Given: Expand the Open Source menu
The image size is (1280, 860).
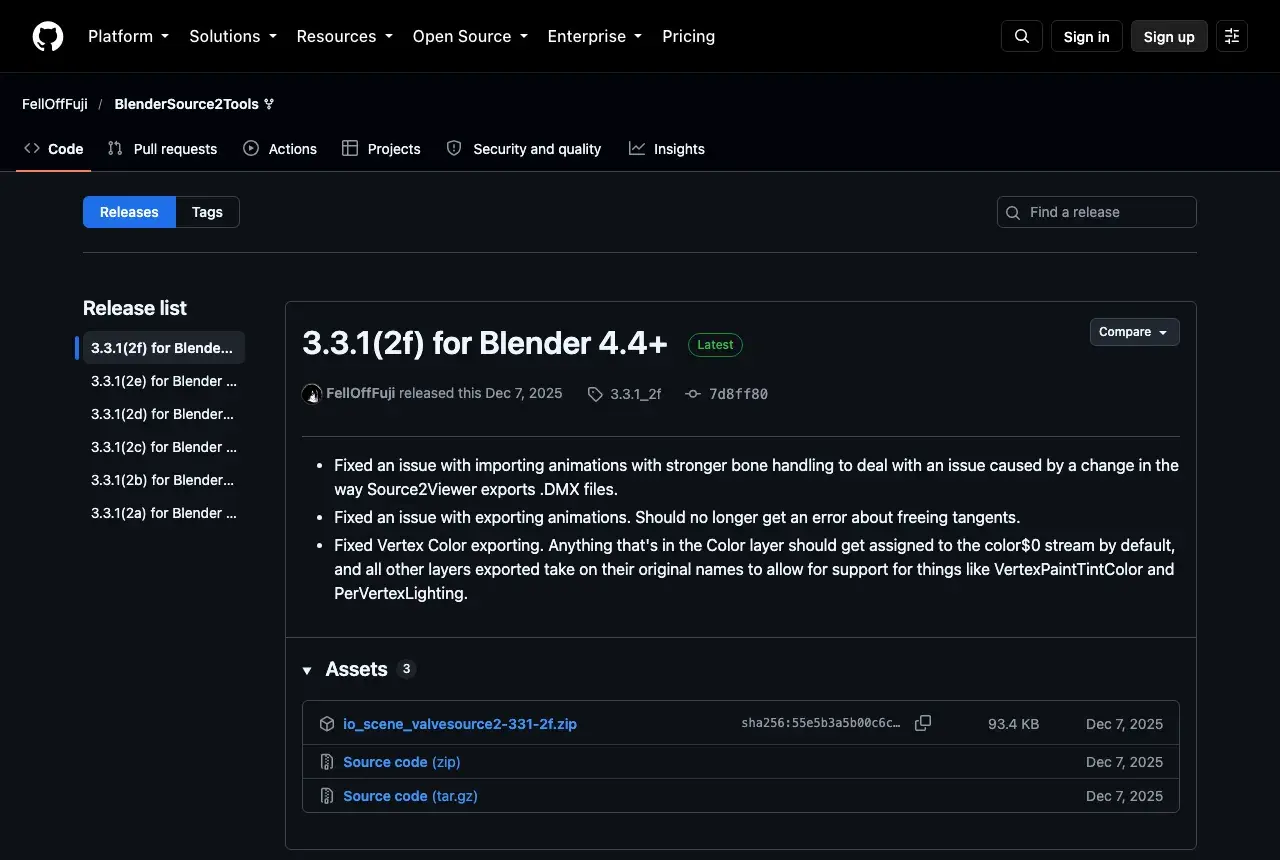Looking at the screenshot, I should 470,36.
